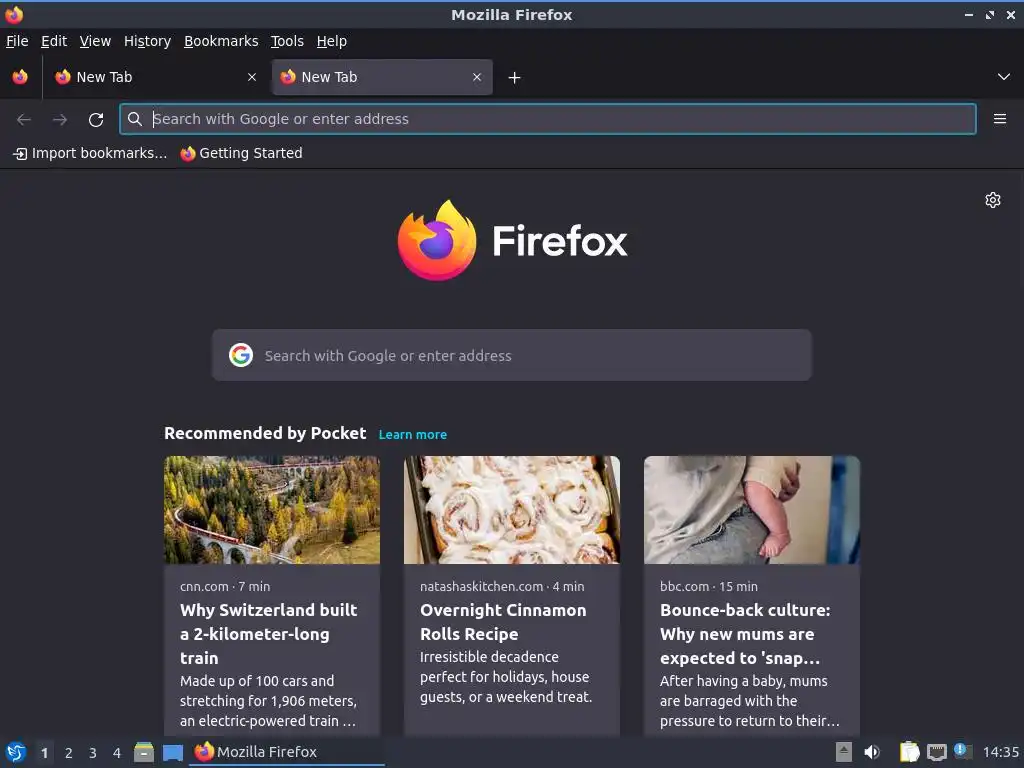Click Firefox icon in window title bar
The image size is (1024, 768).
(14, 14)
